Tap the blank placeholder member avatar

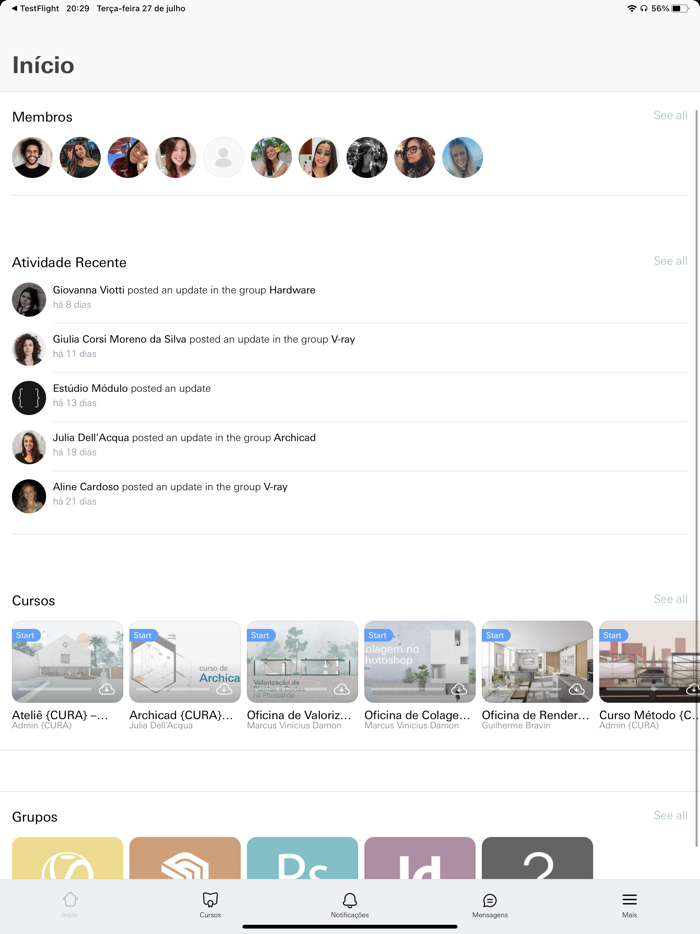pyautogui.click(x=223, y=157)
